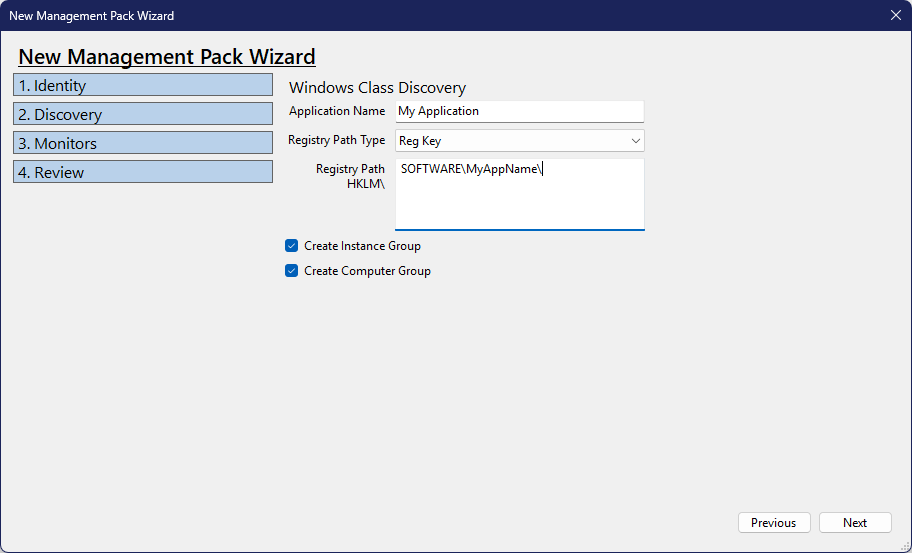
Task: Uncheck the Create Computer Group checkbox
Action: tap(292, 271)
